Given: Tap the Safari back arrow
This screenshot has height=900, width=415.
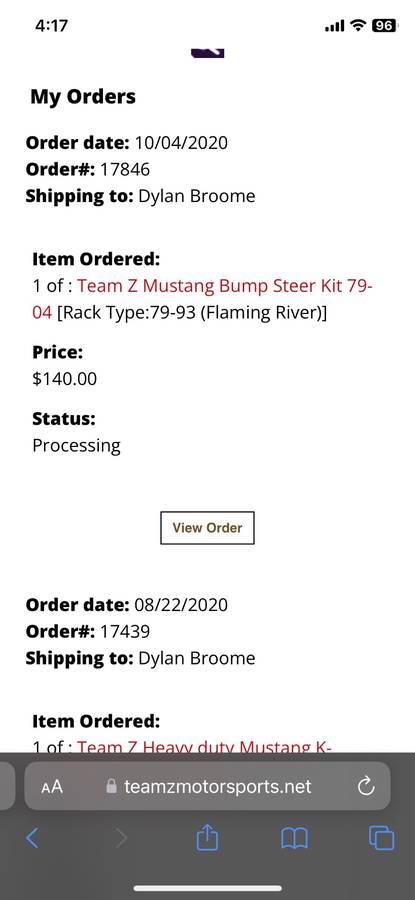Looking at the screenshot, I should (x=33, y=838).
